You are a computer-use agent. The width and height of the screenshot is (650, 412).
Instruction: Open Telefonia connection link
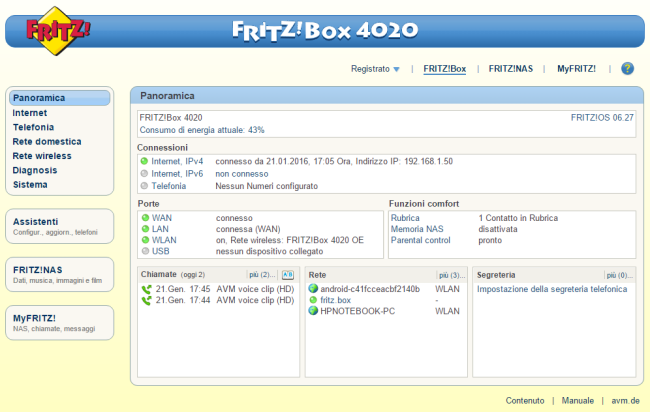168,186
